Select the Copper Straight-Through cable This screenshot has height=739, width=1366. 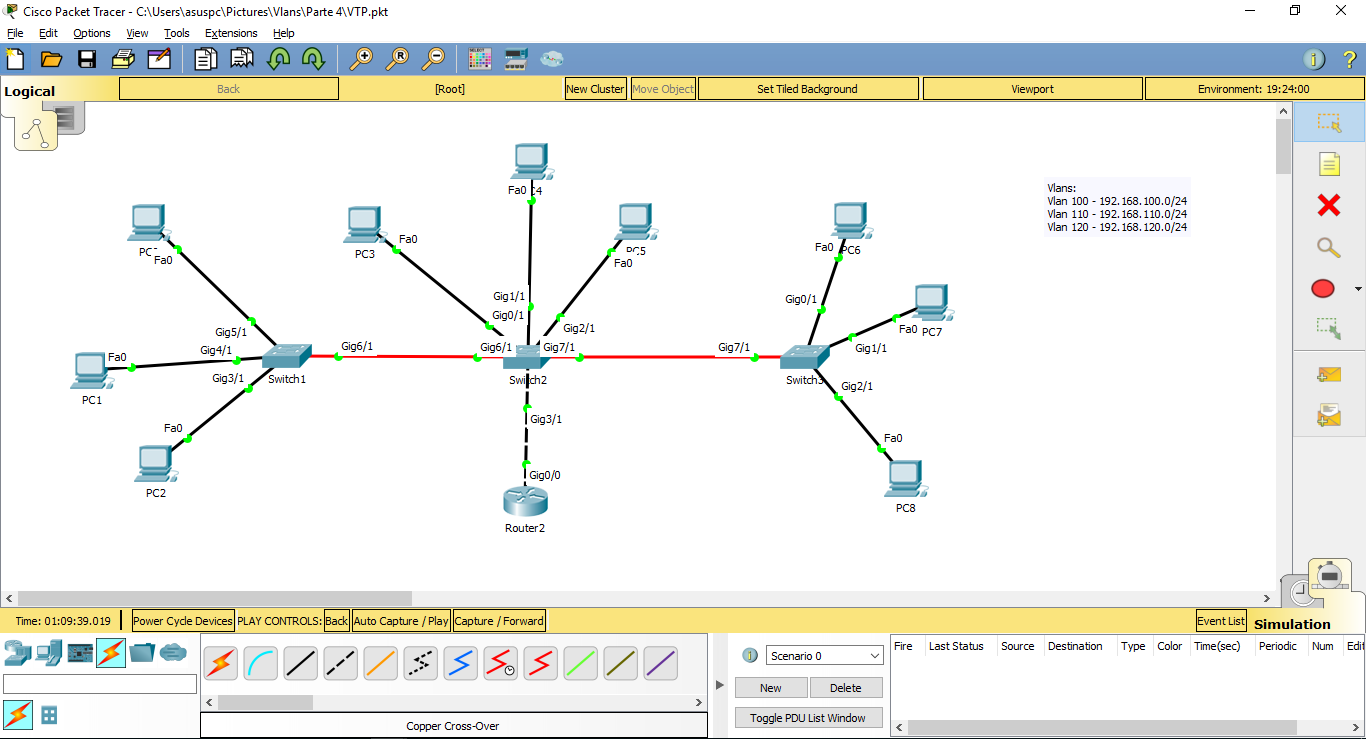301,663
